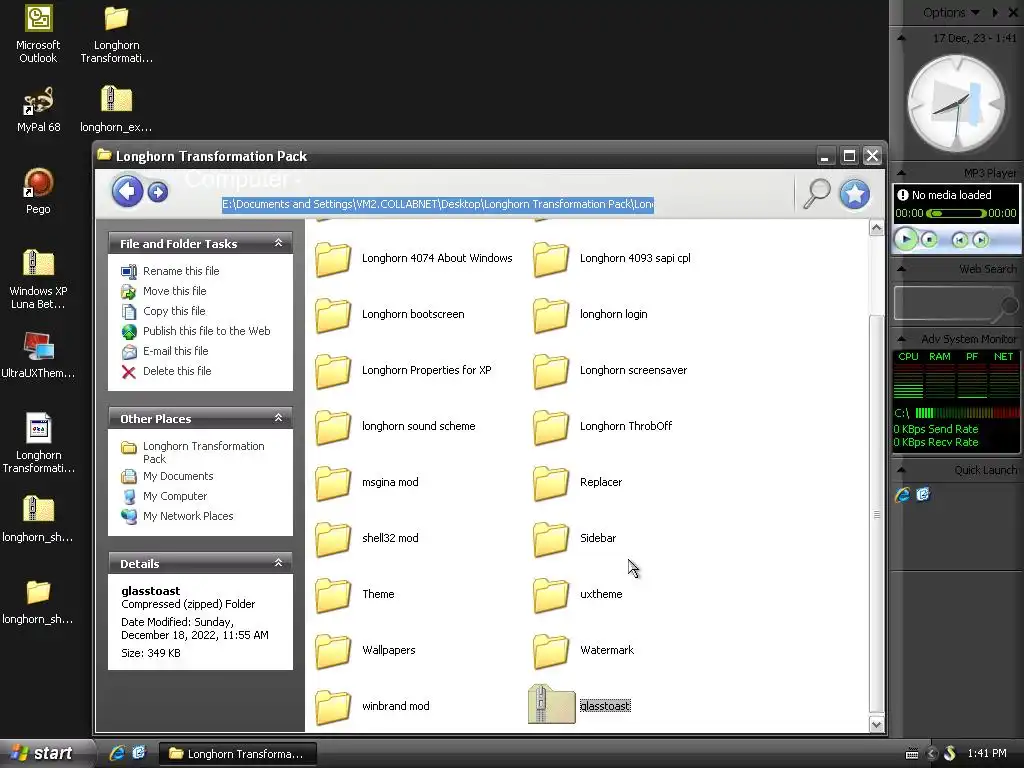Click the sidebar Web Search input box
The image size is (1024, 768).
coord(947,303)
